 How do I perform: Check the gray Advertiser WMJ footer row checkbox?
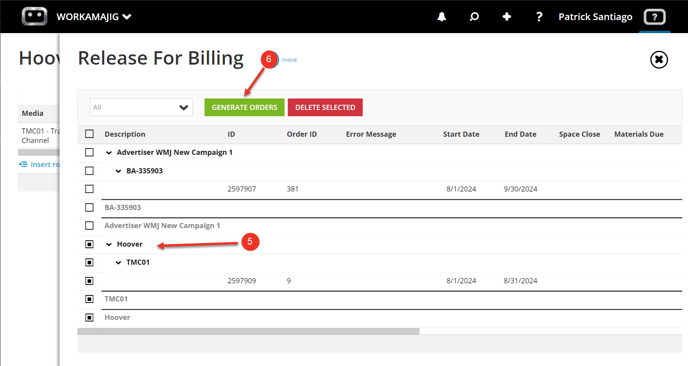[x=89, y=226]
